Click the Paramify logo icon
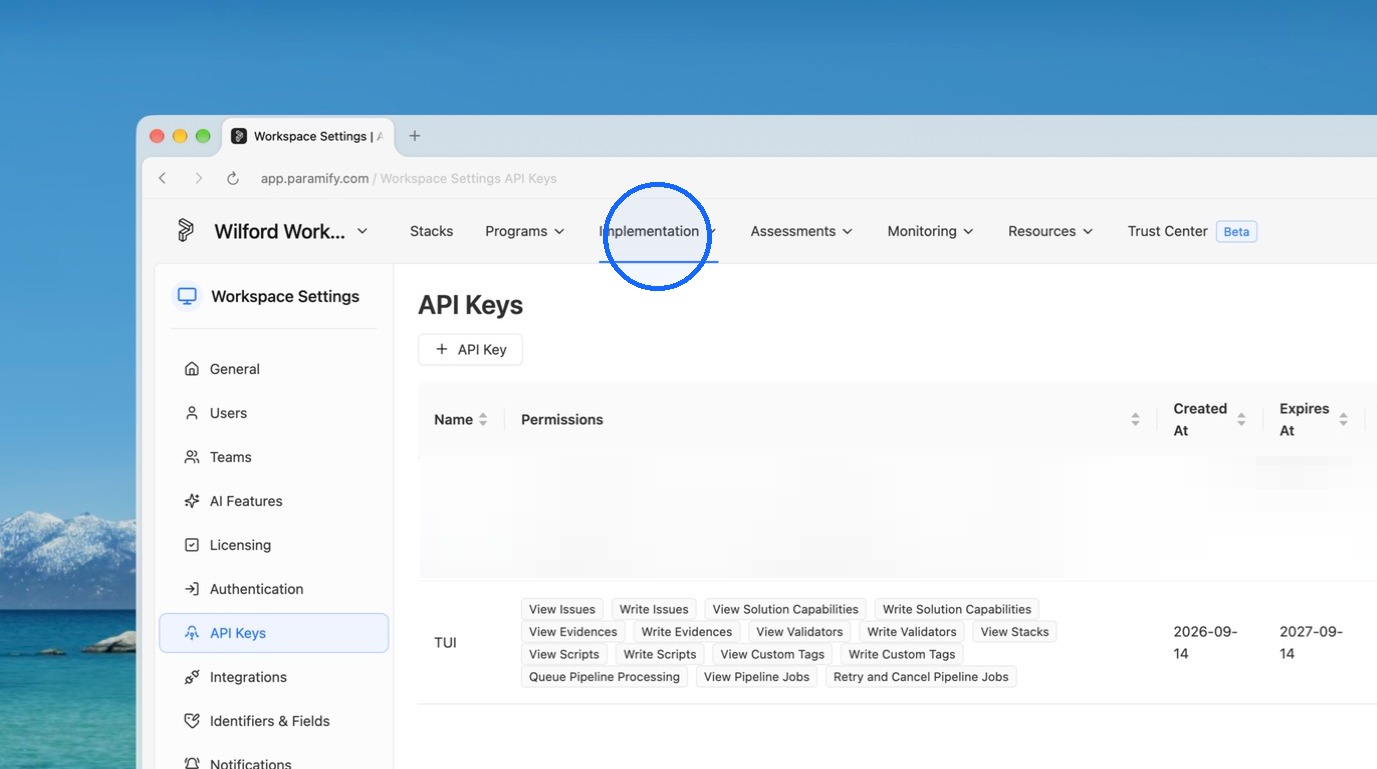The image size is (1377, 769). [186, 231]
